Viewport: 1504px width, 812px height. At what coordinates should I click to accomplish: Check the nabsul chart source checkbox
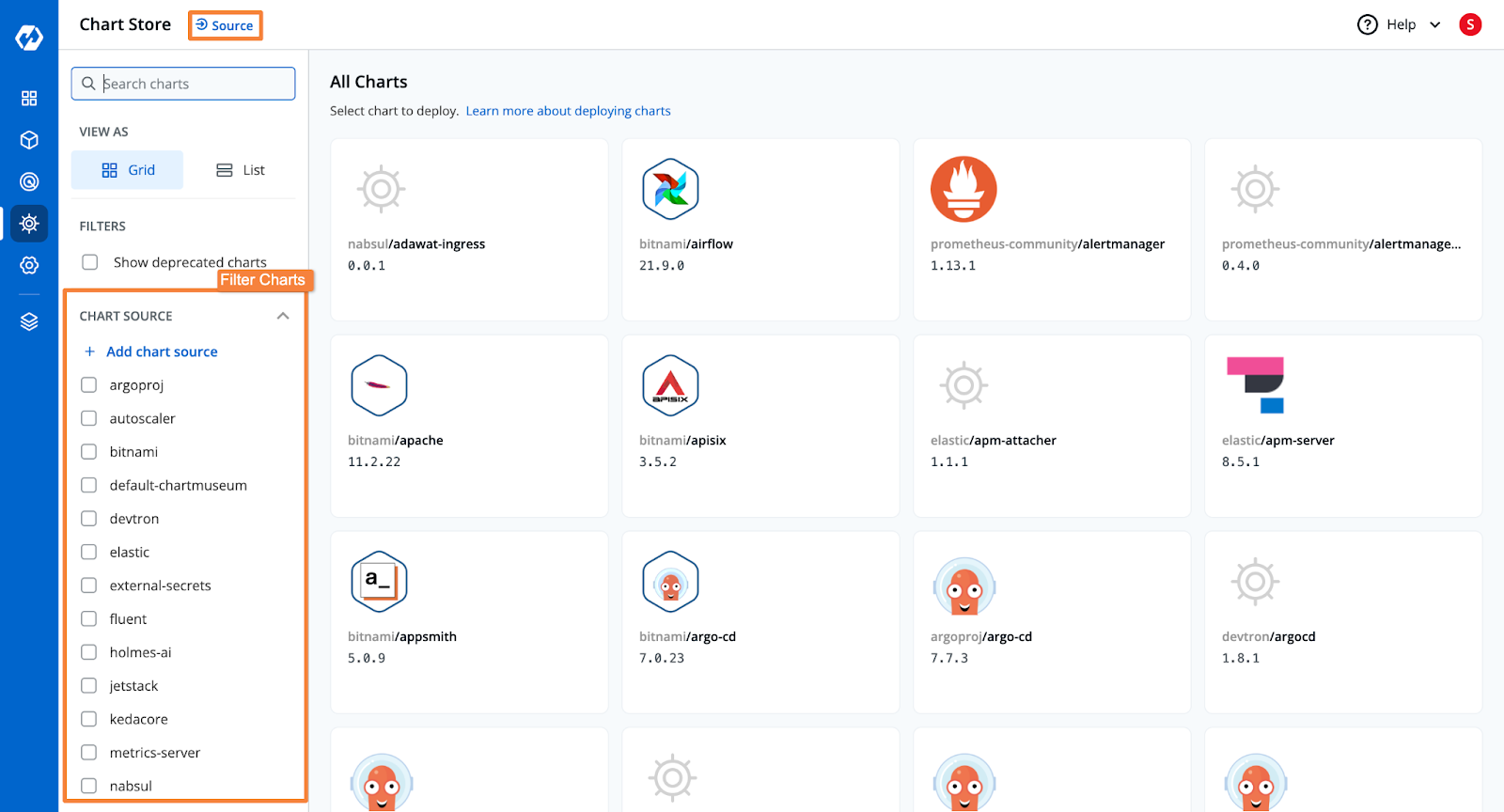pyautogui.click(x=89, y=786)
